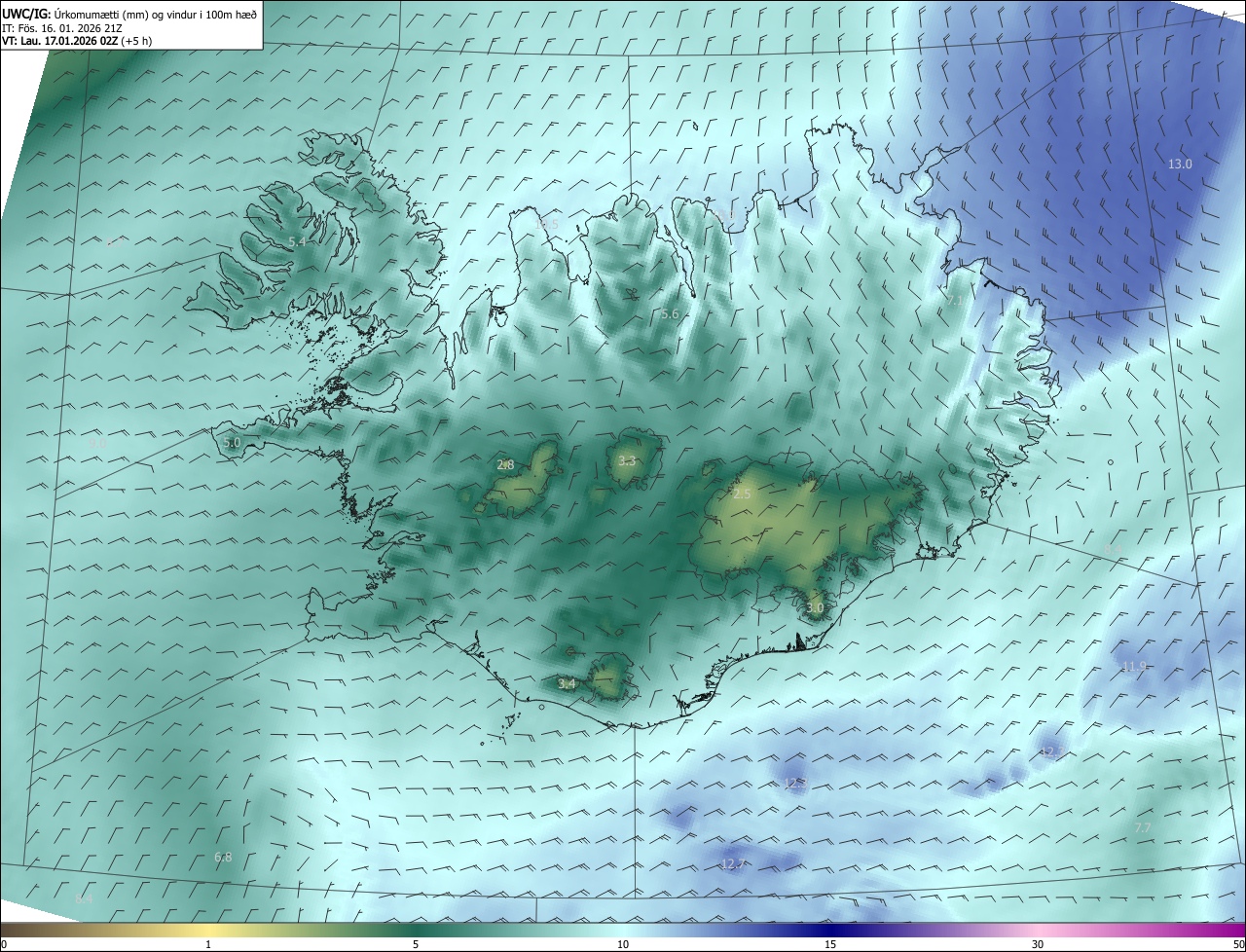Click the title text 'UWC/IG: Úrkomumætti (mm) og vindur'
The height and width of the screenshot is (952, 1246).
point(101,15)
